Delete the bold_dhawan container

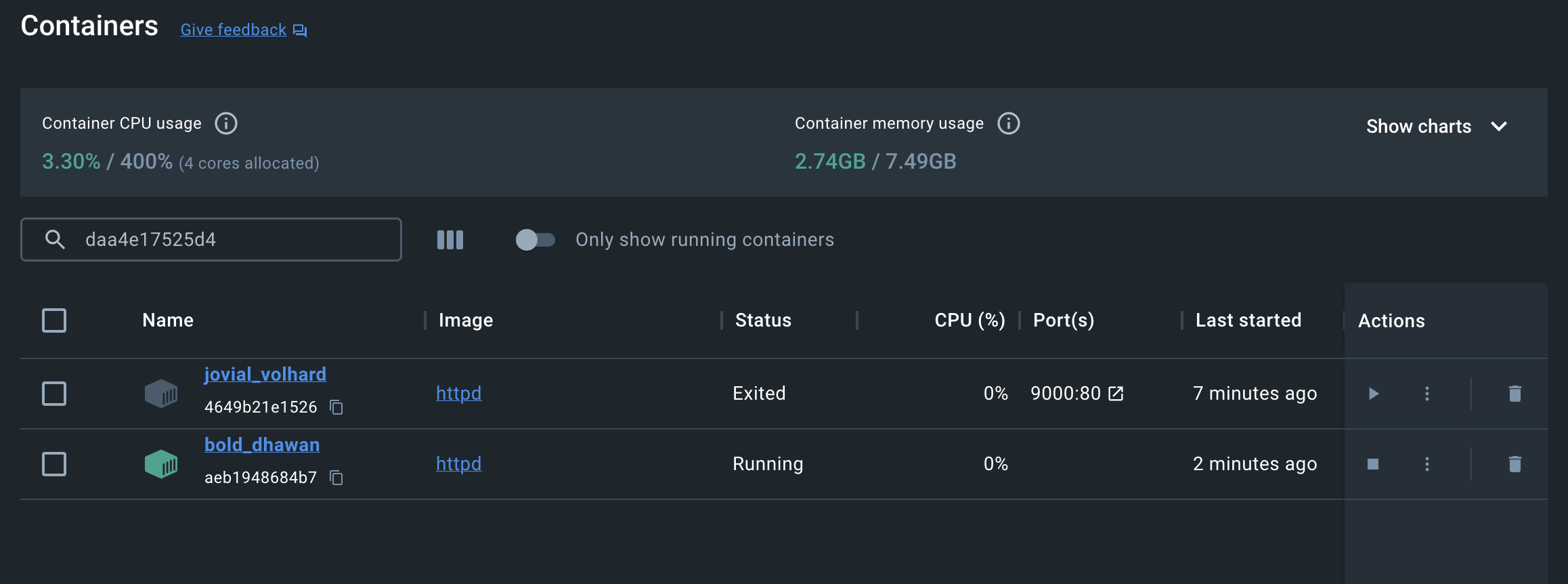(x=1515, y=464)
